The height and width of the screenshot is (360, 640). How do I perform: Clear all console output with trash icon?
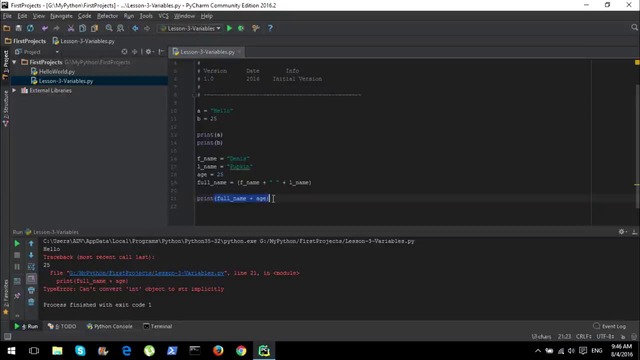click(31, 302)
